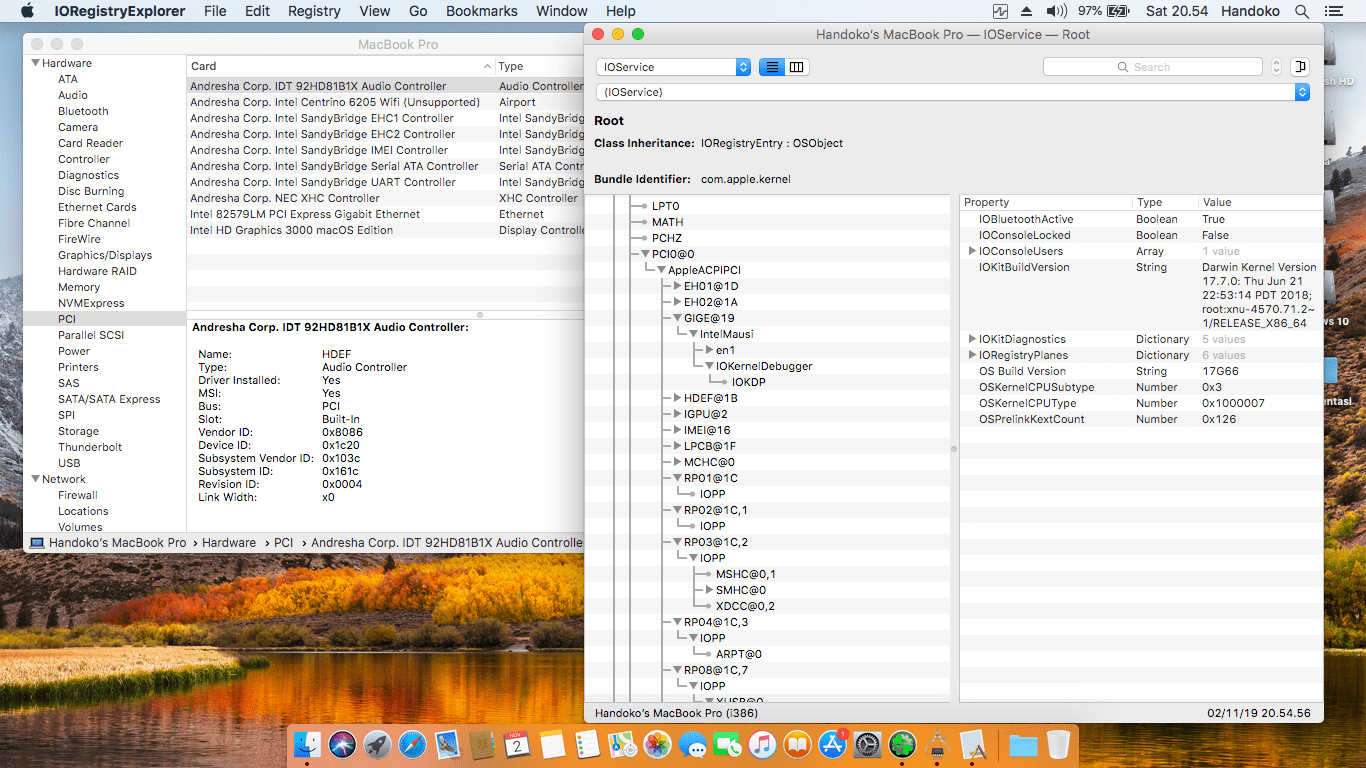Viewport: 1366px width, 768px height.
Task: Focus the Search field in IORegistryExplorer
Action: point(1152,67)
